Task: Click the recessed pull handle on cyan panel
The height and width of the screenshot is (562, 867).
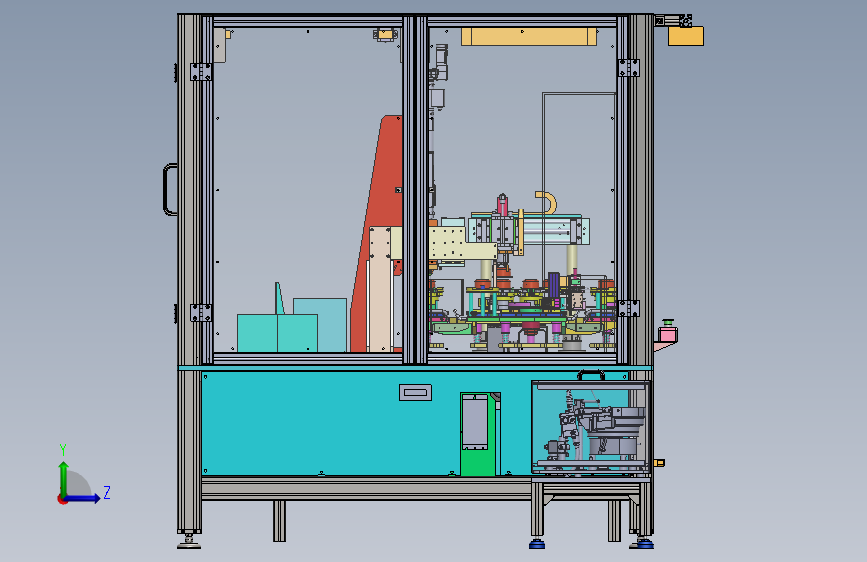Action: click(x=415, y=392)
